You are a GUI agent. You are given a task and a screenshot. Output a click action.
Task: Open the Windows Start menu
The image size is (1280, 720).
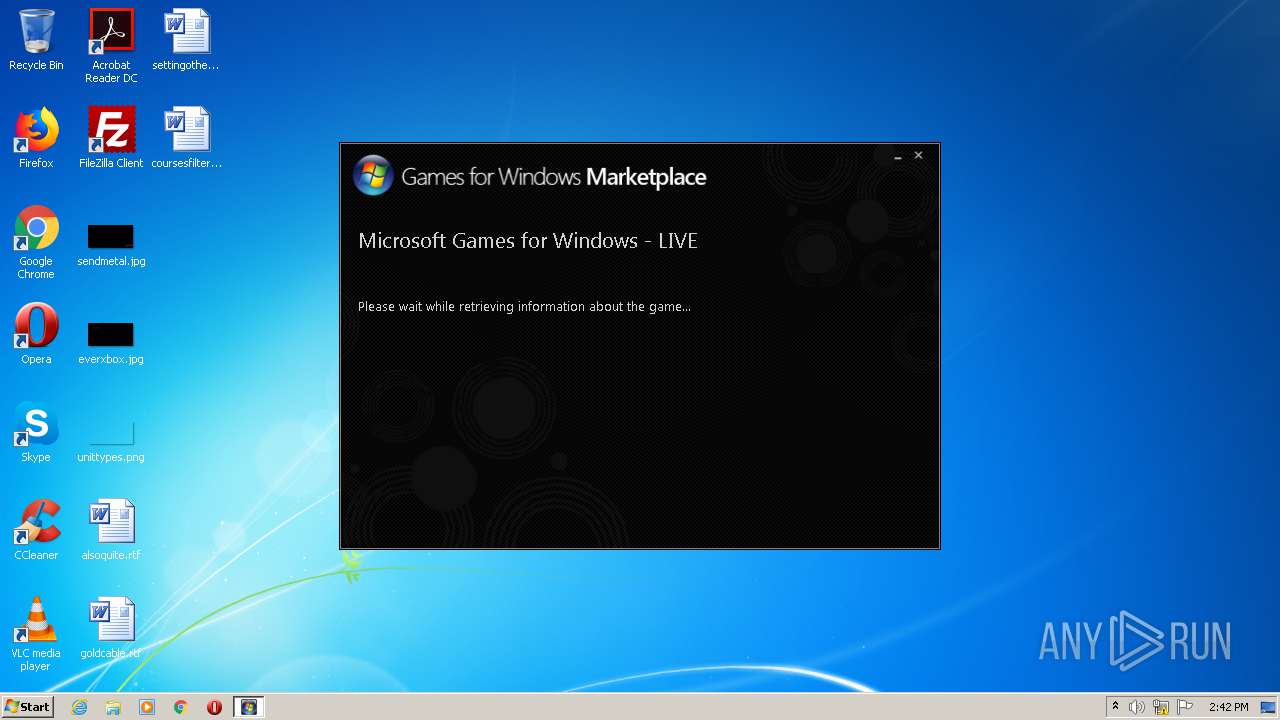coord(27,707)
